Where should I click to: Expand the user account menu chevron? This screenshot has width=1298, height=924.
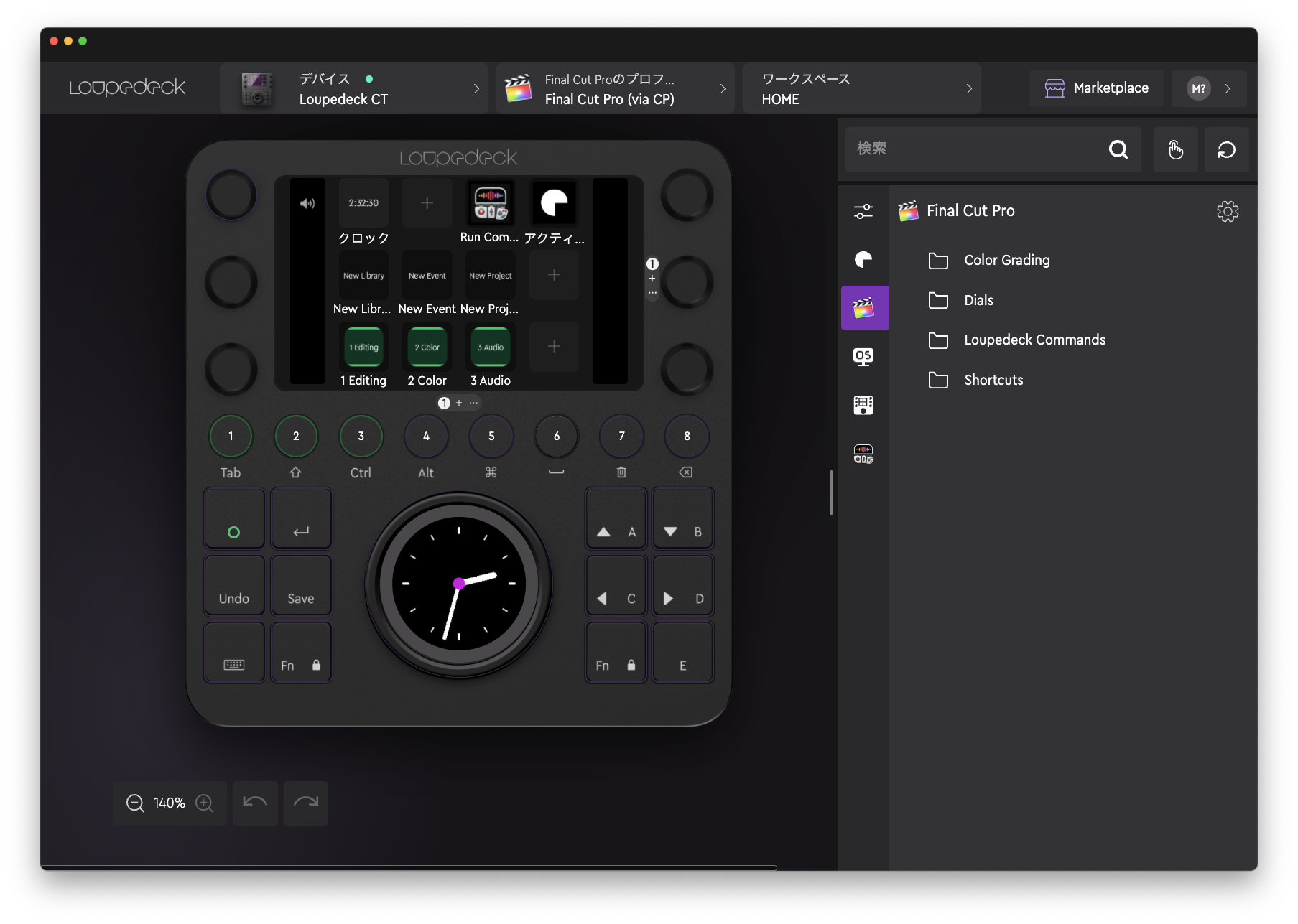tap(1228, 88)
